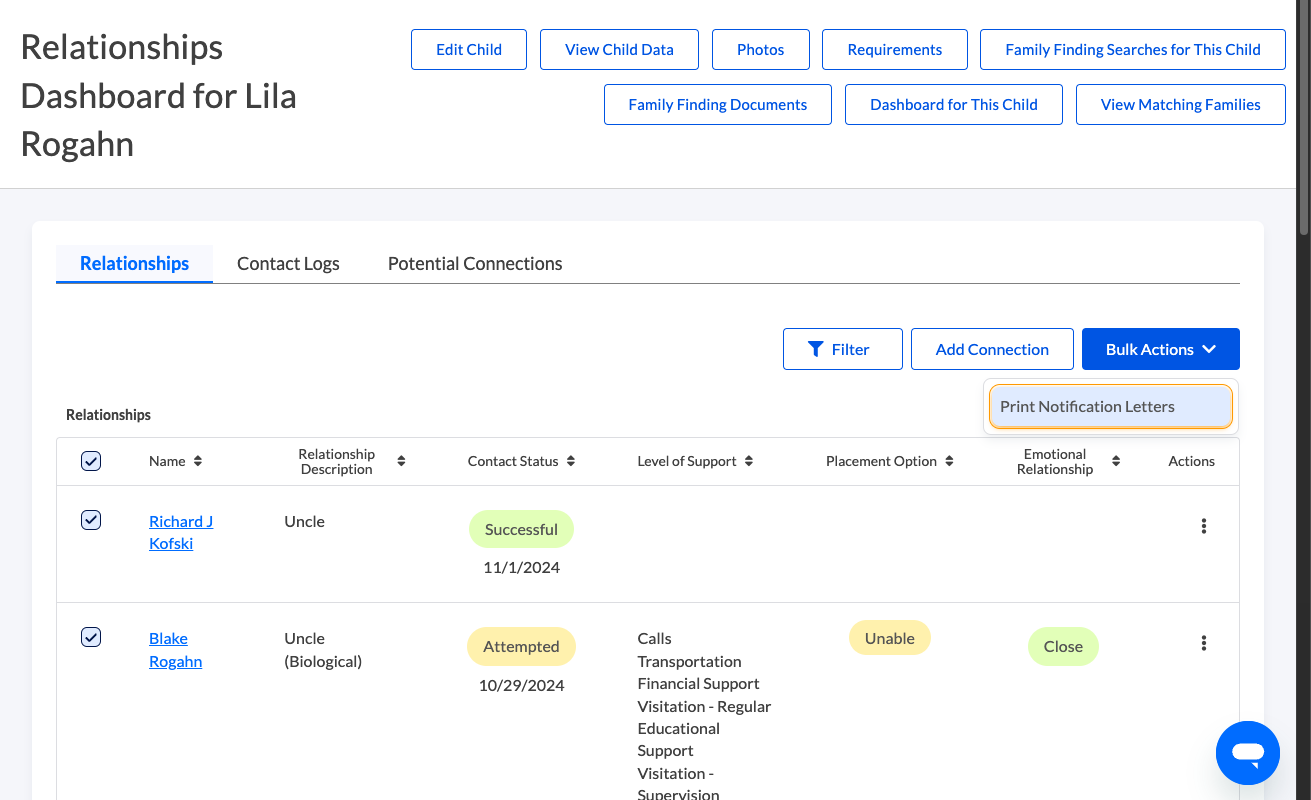Open actions menu for Richard J Kofski

(x=1204, y=526)
